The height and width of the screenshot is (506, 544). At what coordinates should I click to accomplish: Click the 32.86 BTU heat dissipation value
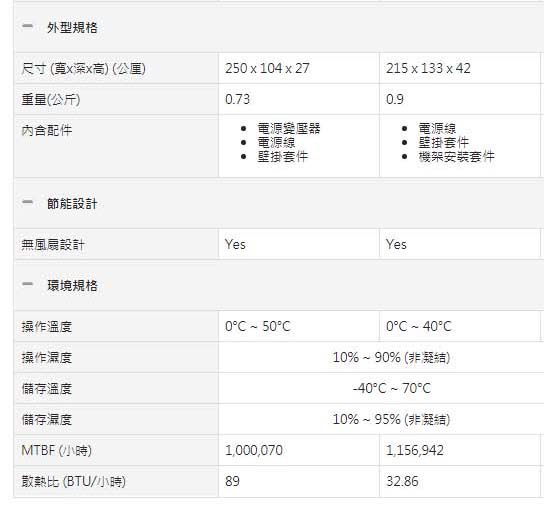pyautogui.click(x=402, y=481)
